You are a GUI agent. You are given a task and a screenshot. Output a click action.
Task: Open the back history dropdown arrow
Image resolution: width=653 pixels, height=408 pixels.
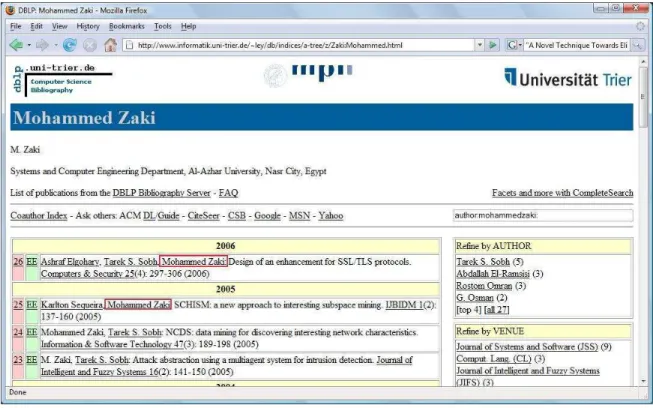(x=29, y=45)
